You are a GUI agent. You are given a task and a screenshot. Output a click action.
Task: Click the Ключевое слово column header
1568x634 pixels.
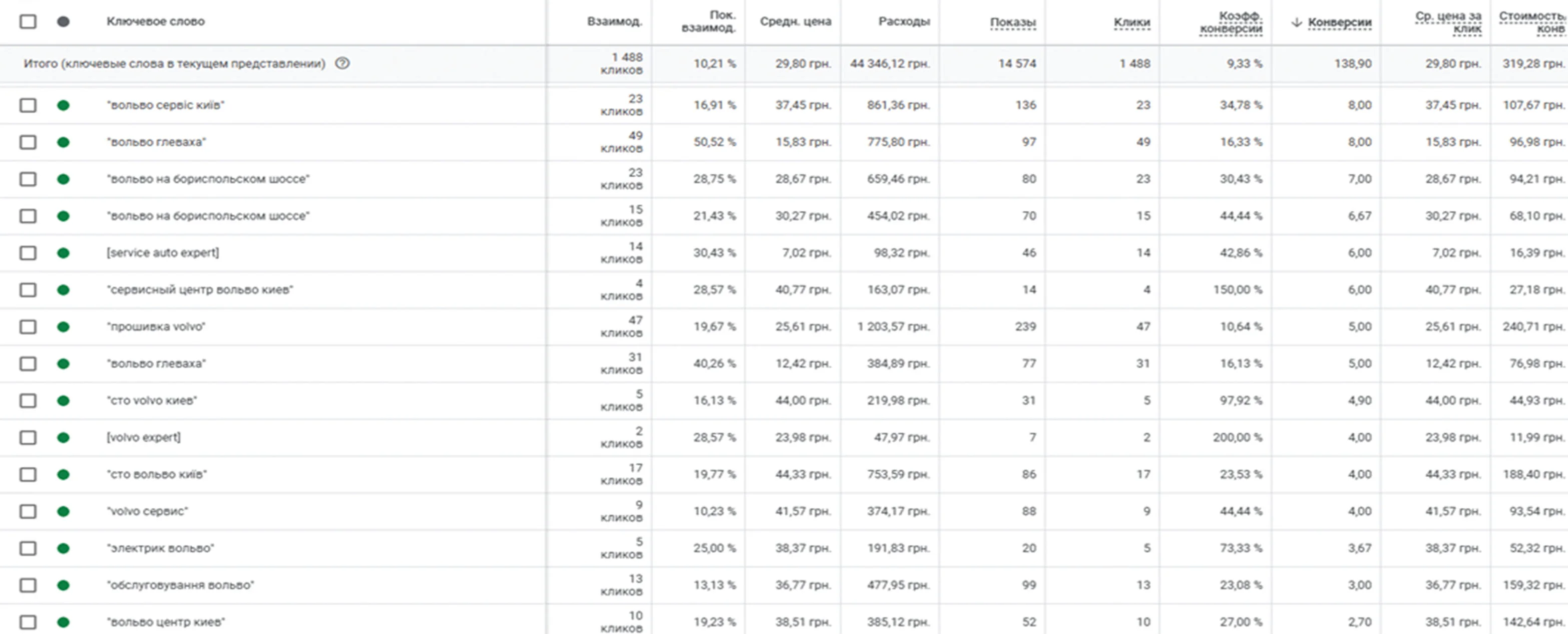click(x=156, y=22)
